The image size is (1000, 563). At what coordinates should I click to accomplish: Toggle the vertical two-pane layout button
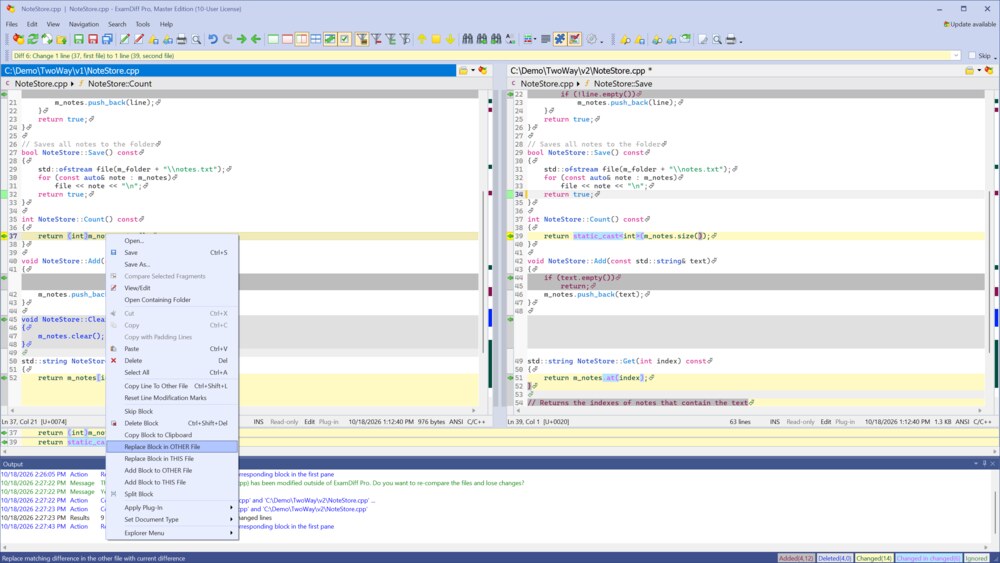[x=302, y=40]
